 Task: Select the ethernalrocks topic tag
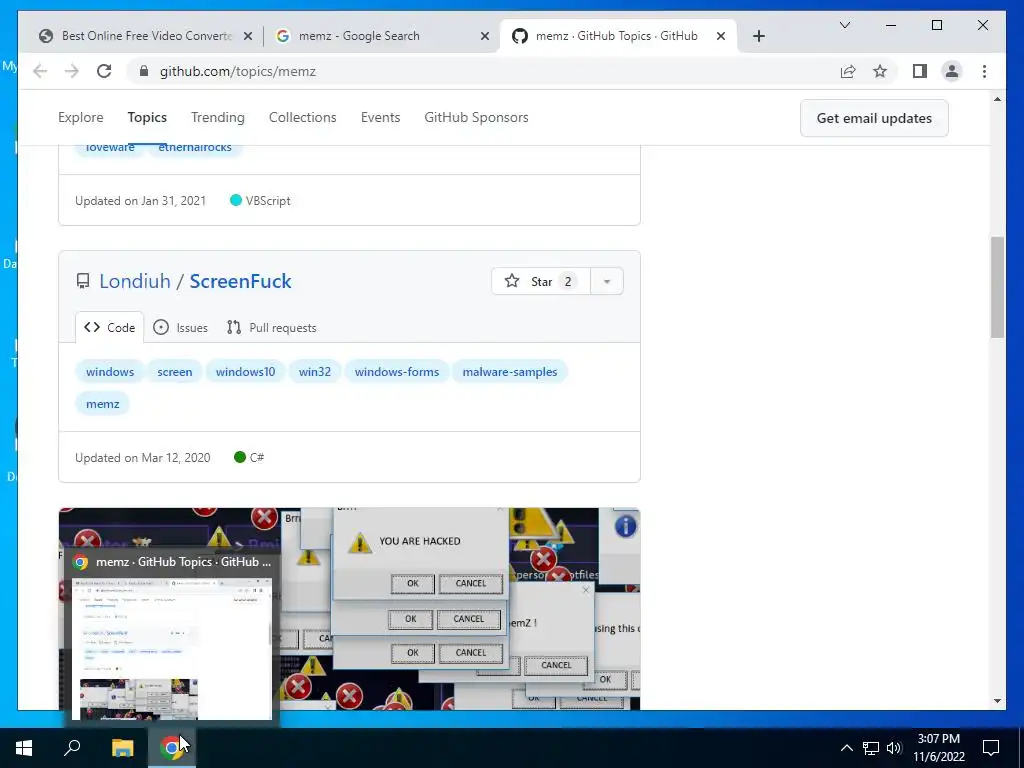coord(195,148)
